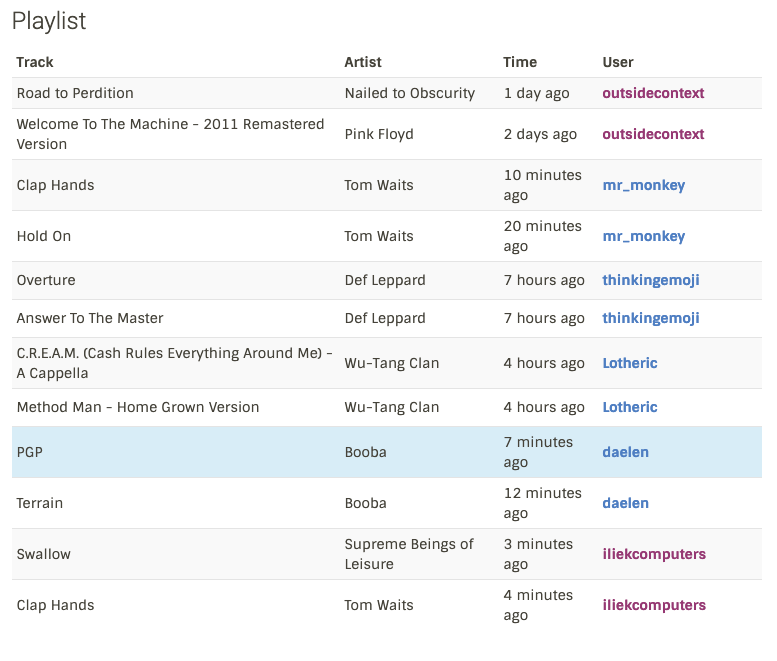The image size is (777, 661).
Task: Open iliekcomputers link on last Clap Hands row
Action: (x=654, y=606)
